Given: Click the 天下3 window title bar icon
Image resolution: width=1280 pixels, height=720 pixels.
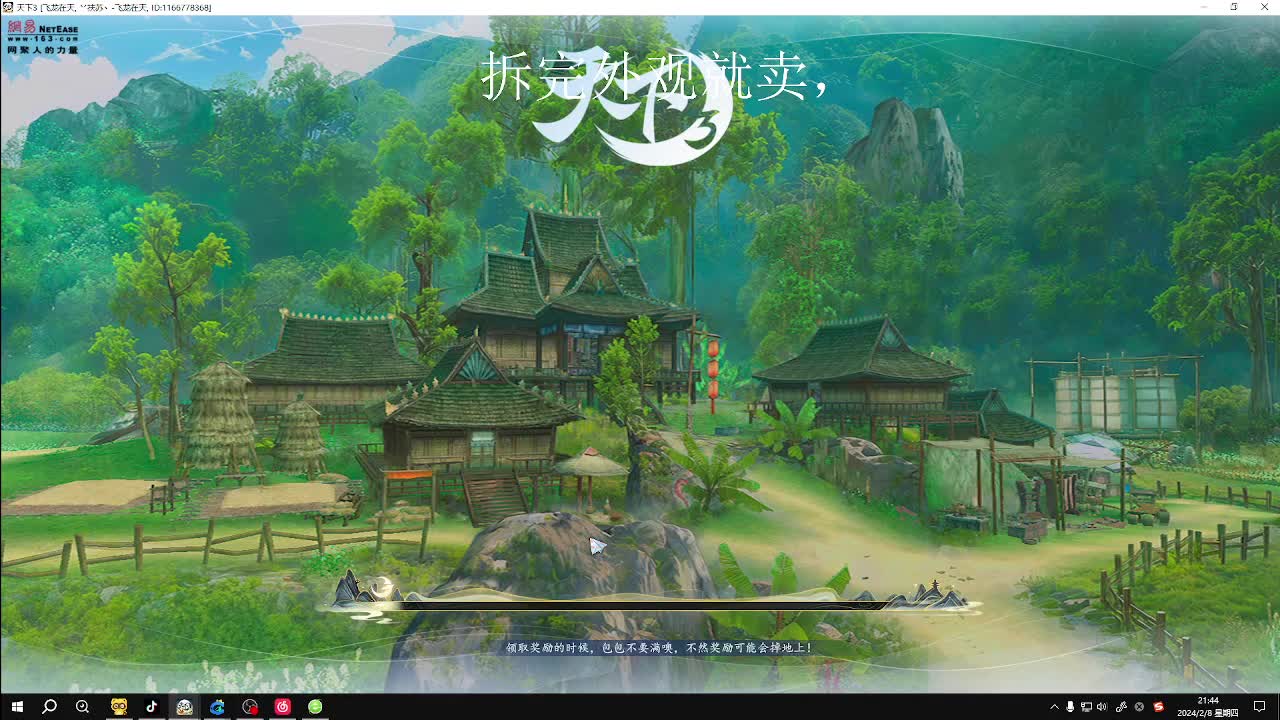Looking at the screenshot, I should tap(8, 7).
